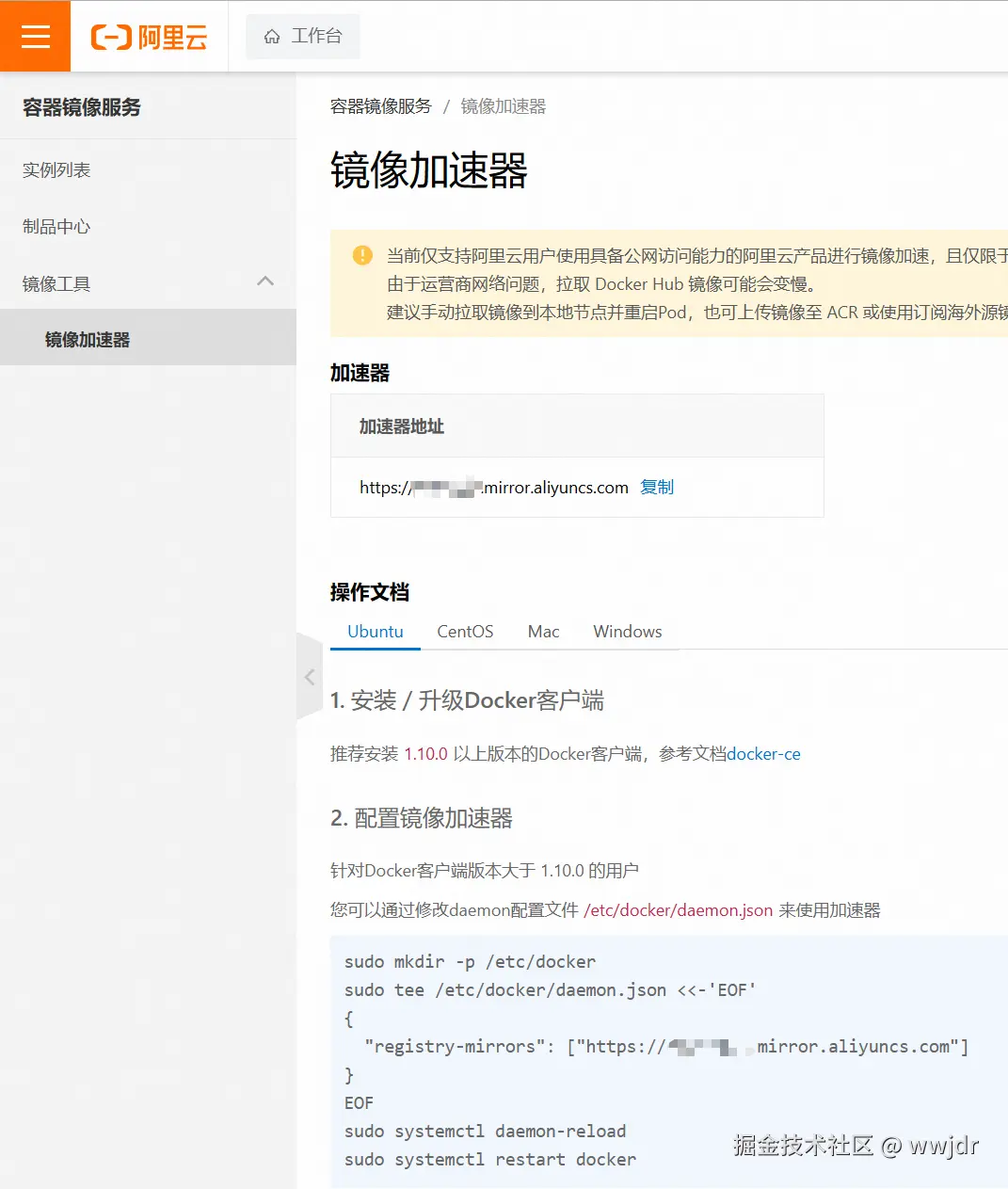The height and width of the screenshot is (1189, 1008).
Task: Click the 'sudo tee /etc/docker/daemon.json' code line
Action: tap(551, 990)
